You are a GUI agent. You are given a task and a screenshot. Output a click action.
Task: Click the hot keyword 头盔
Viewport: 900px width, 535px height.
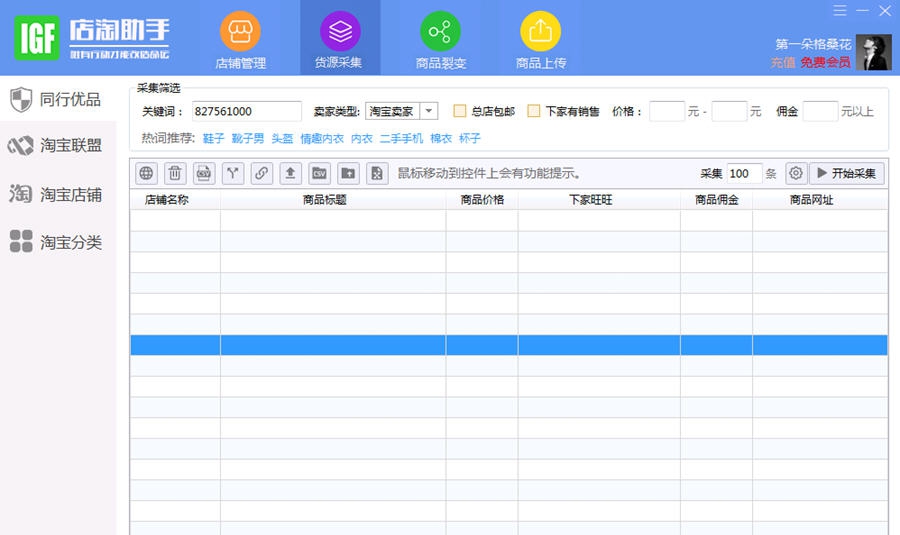click(282, 138)
